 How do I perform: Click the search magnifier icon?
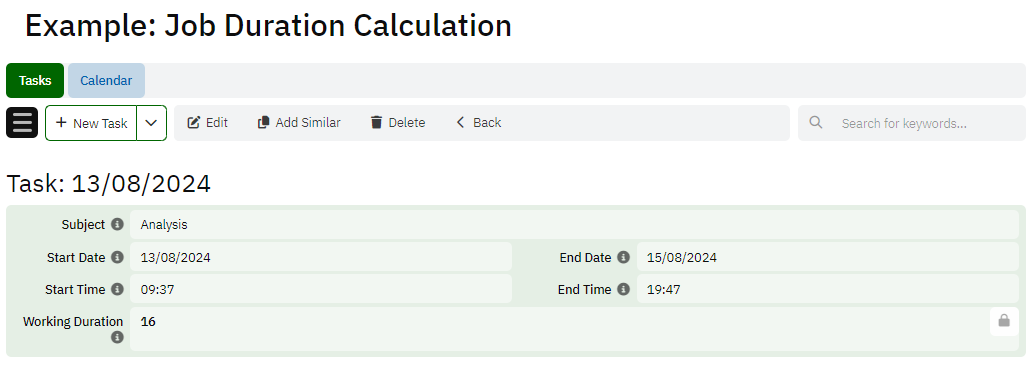coord(816,122)
